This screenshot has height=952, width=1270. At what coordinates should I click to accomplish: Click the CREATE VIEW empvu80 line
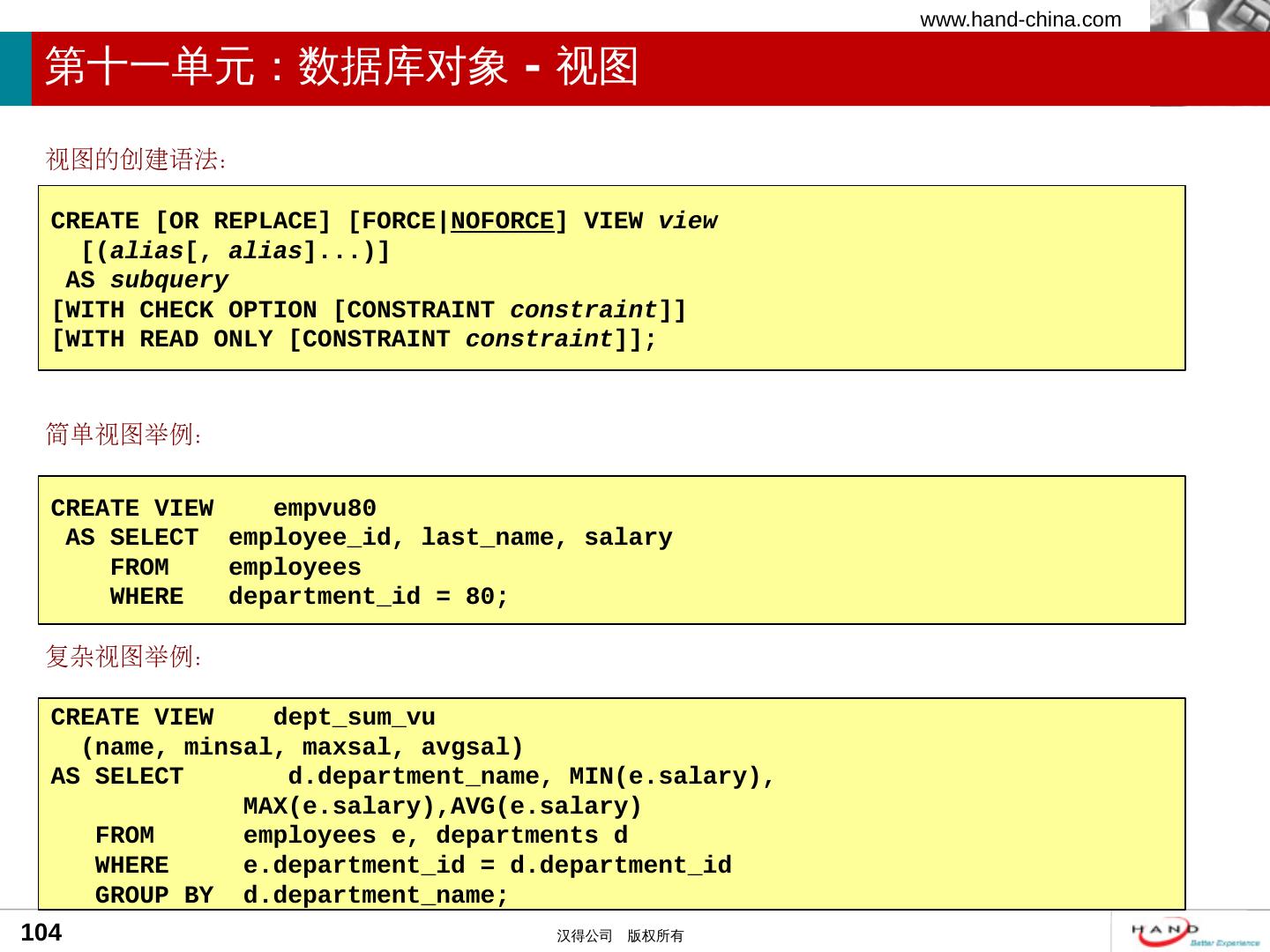pyautogui.click(x=213, y=509)
